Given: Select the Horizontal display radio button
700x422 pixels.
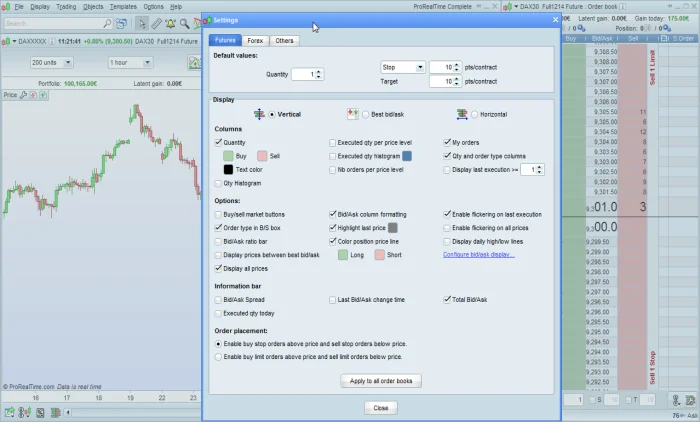Looking at the screenshot, I should [x=475, y=114].
